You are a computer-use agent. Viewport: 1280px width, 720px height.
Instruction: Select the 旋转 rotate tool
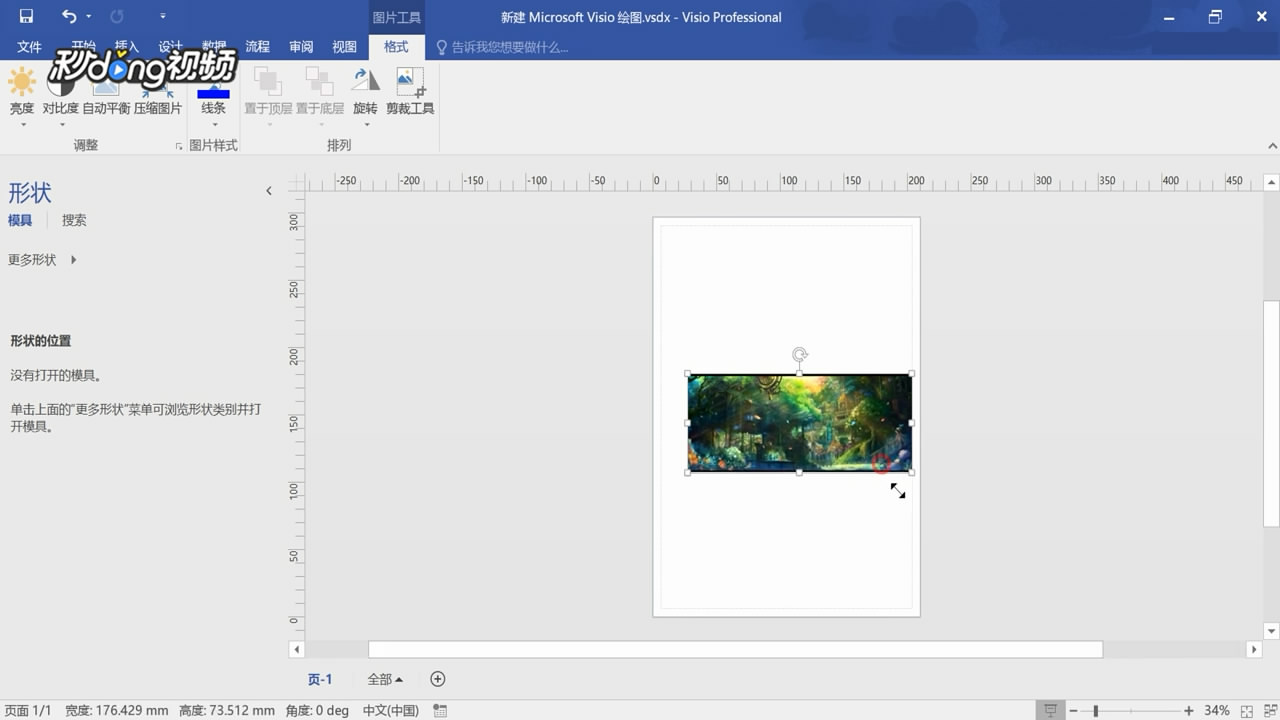tap(365, 92)
